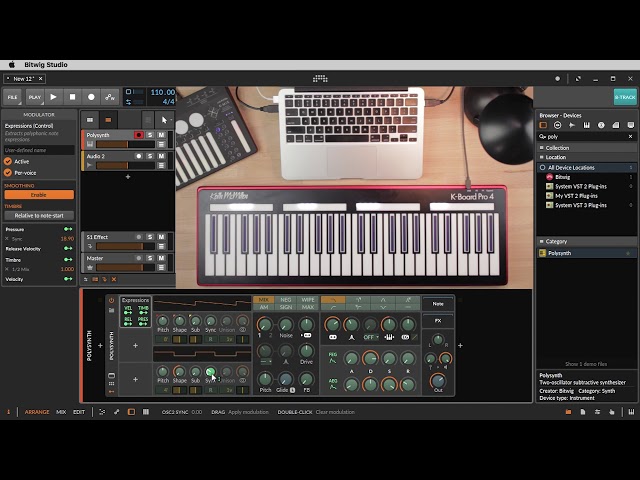Switch to EDIT view
640x480 pixels.
[x=79, y=412]
